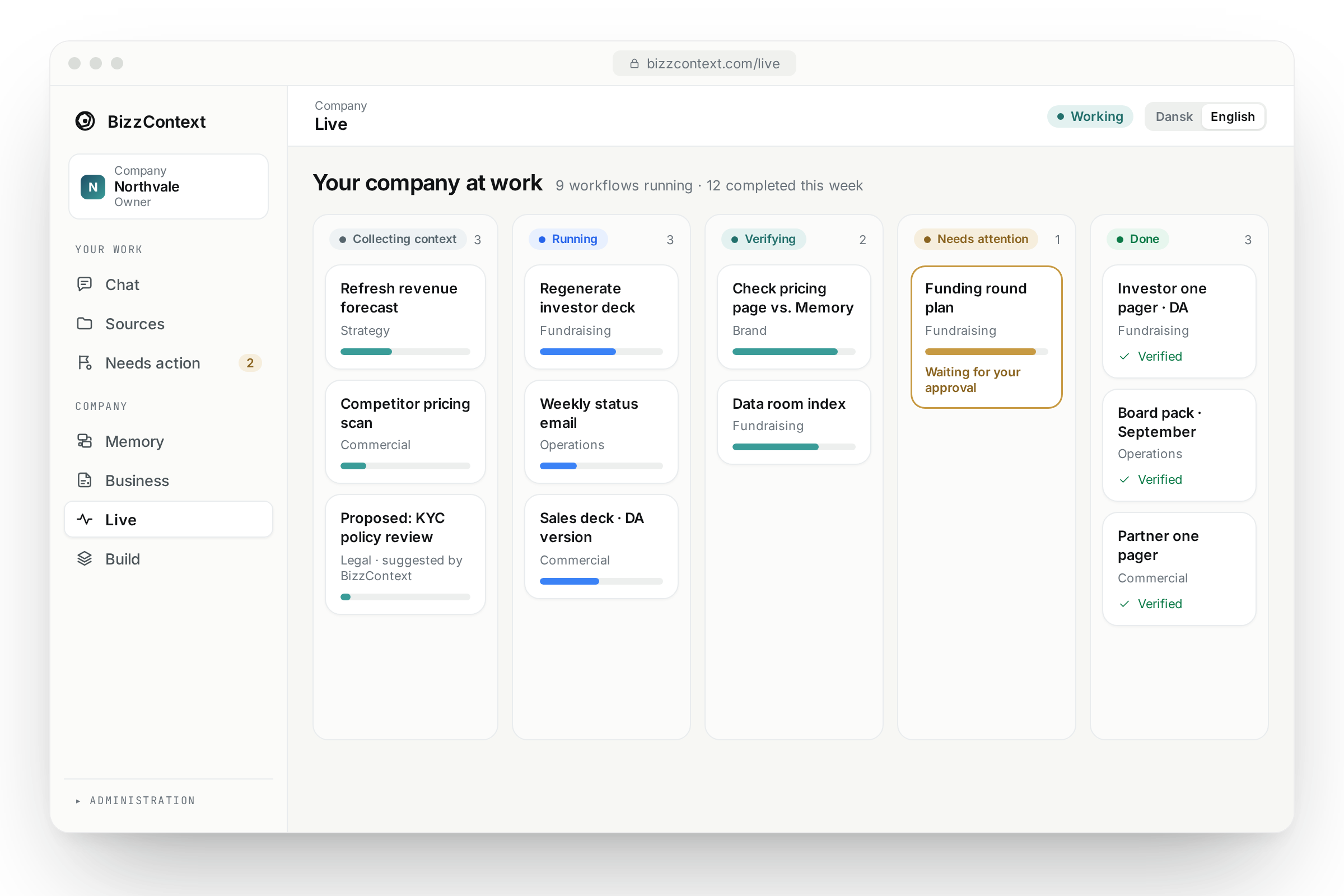The image size is (1344, 896).
Task: Click Waiting for your approval text
Action: [973, 380]
